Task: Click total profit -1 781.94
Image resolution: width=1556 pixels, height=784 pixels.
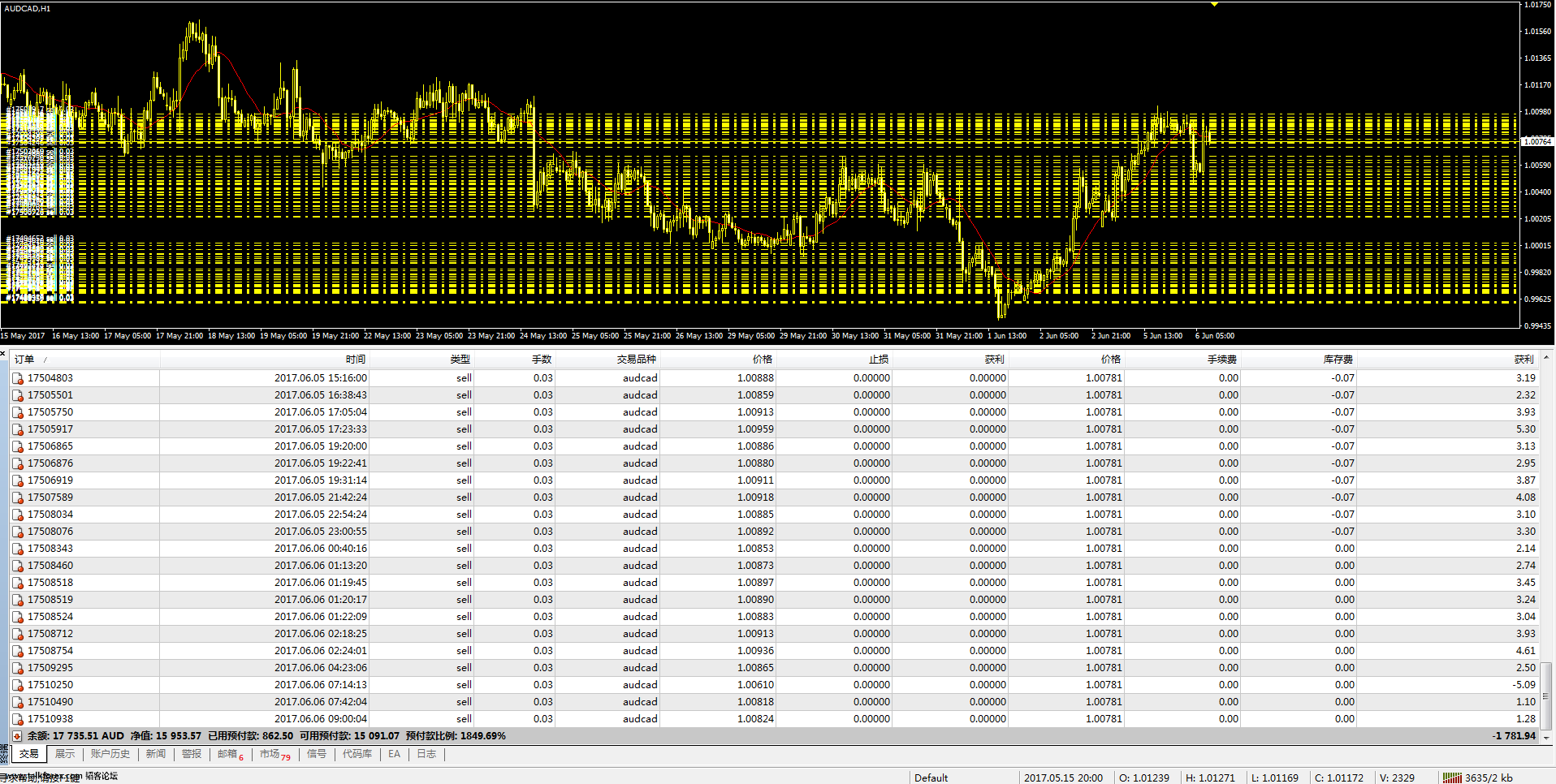Action: (x=1514, y=736)
